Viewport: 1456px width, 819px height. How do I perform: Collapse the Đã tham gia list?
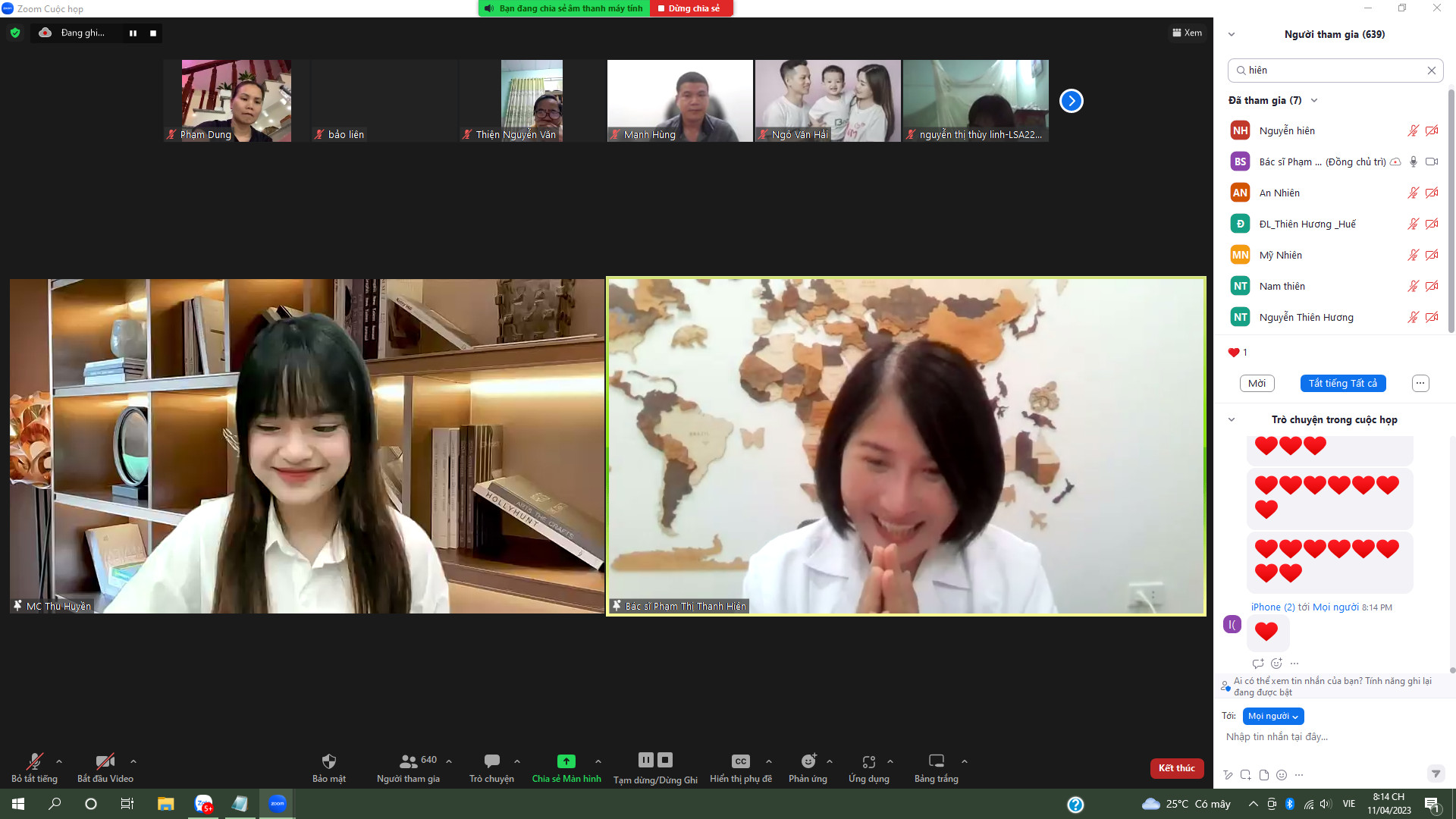click(1314, 101)
